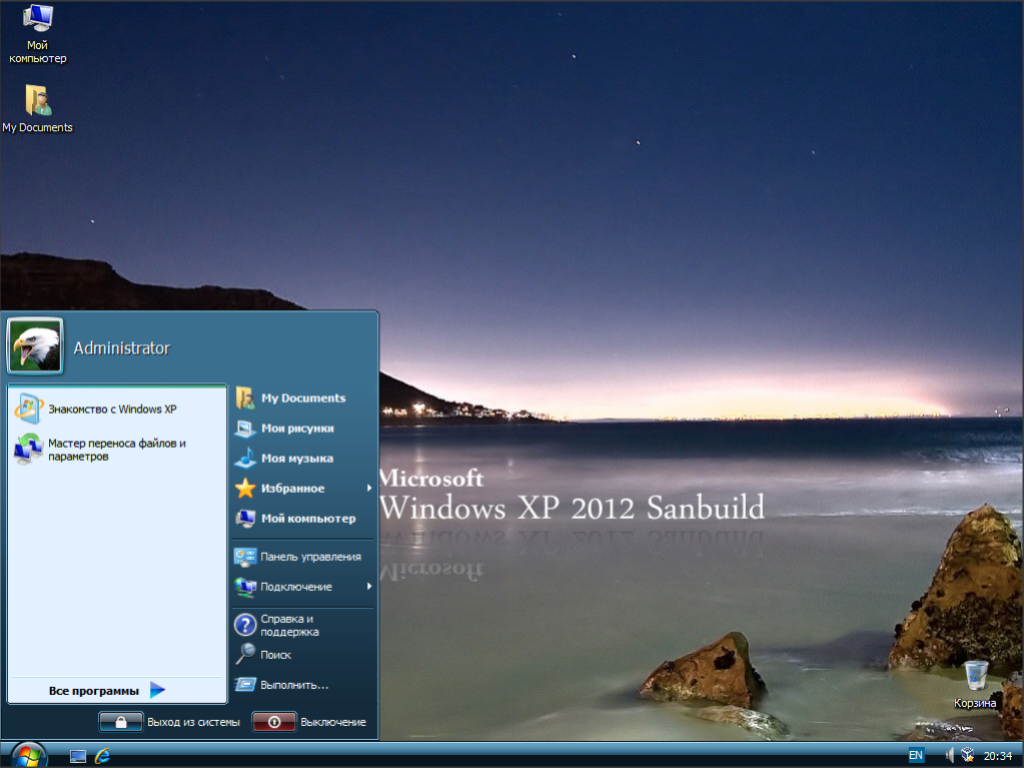Image resolution: width=1024 pixels, height=768 pixels.
Task: Open Поиск
Action: coord(304,654)
